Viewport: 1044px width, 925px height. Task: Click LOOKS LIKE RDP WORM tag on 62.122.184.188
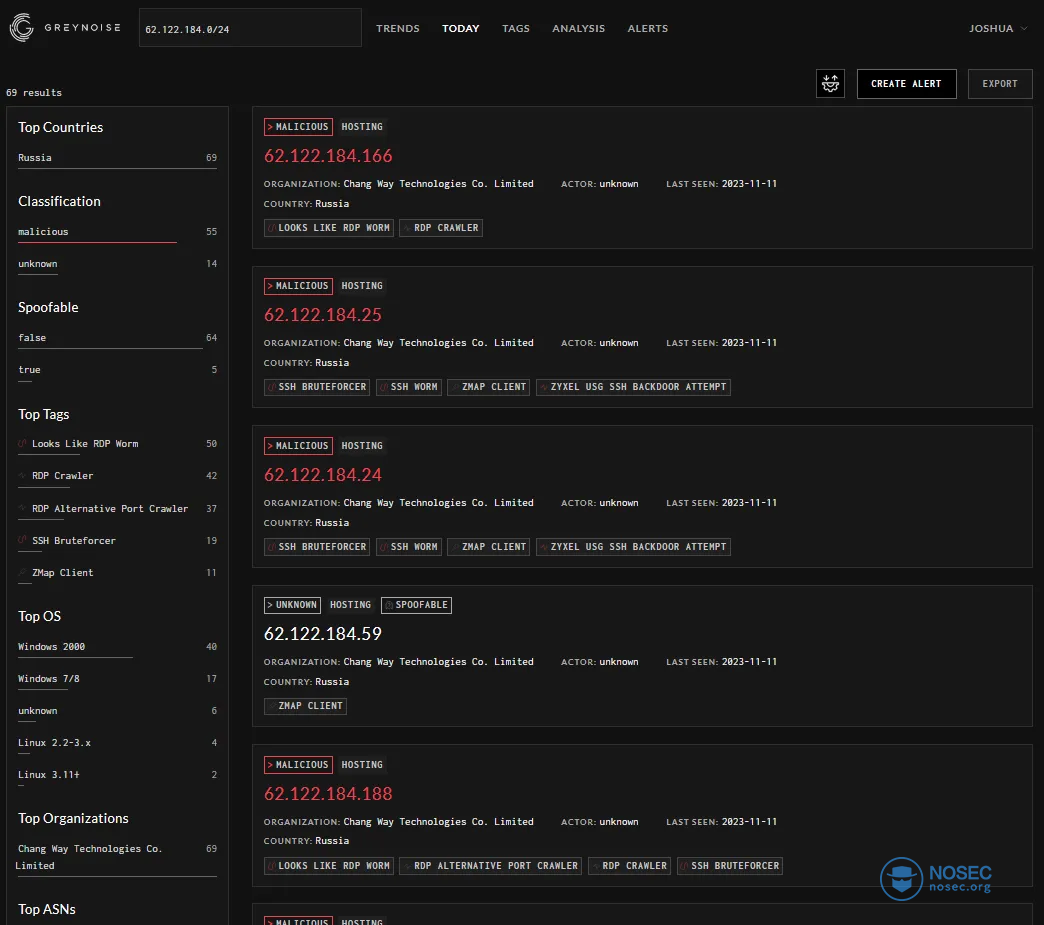click(329, 866)
